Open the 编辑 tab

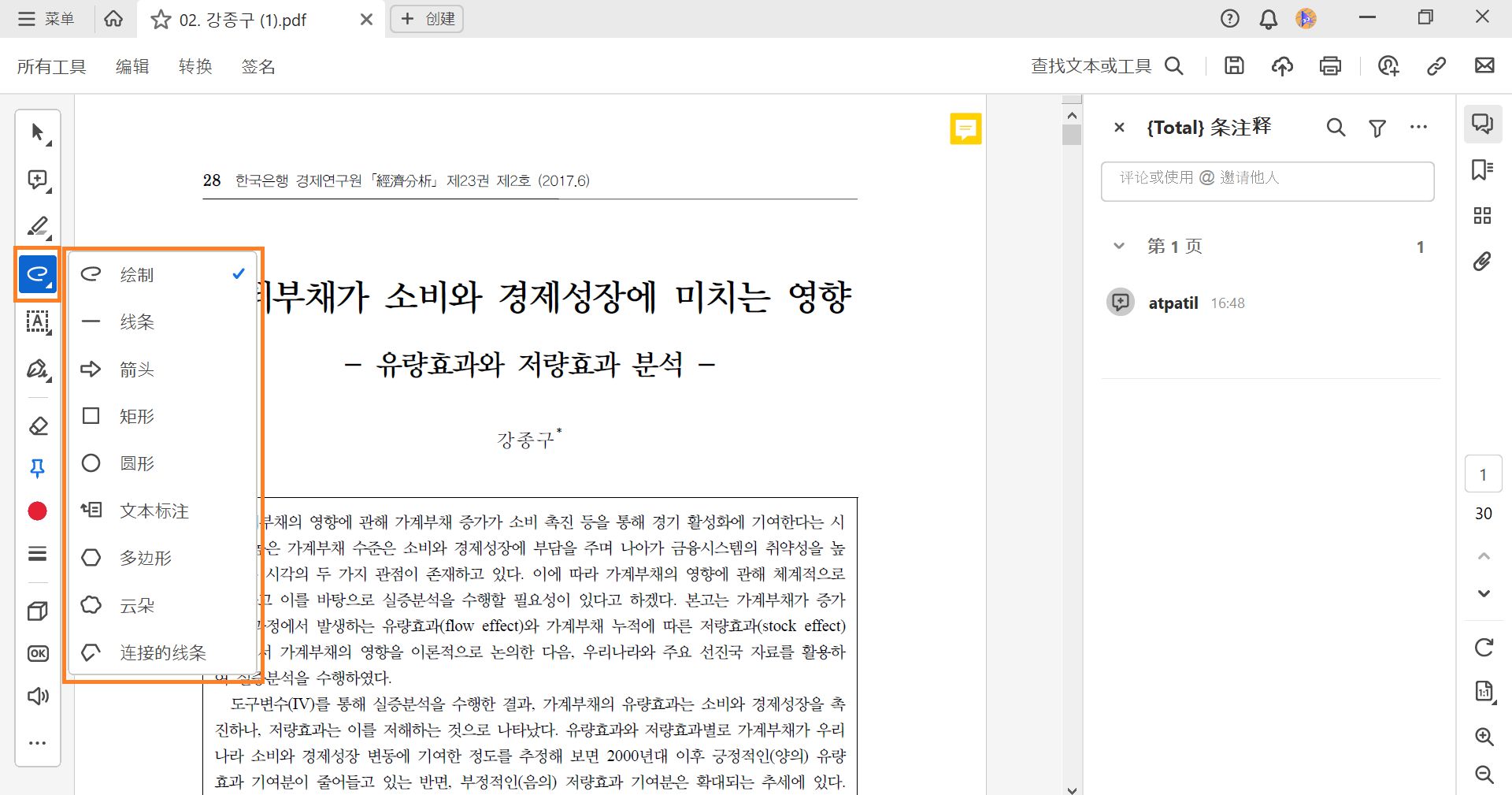point(132,66)
